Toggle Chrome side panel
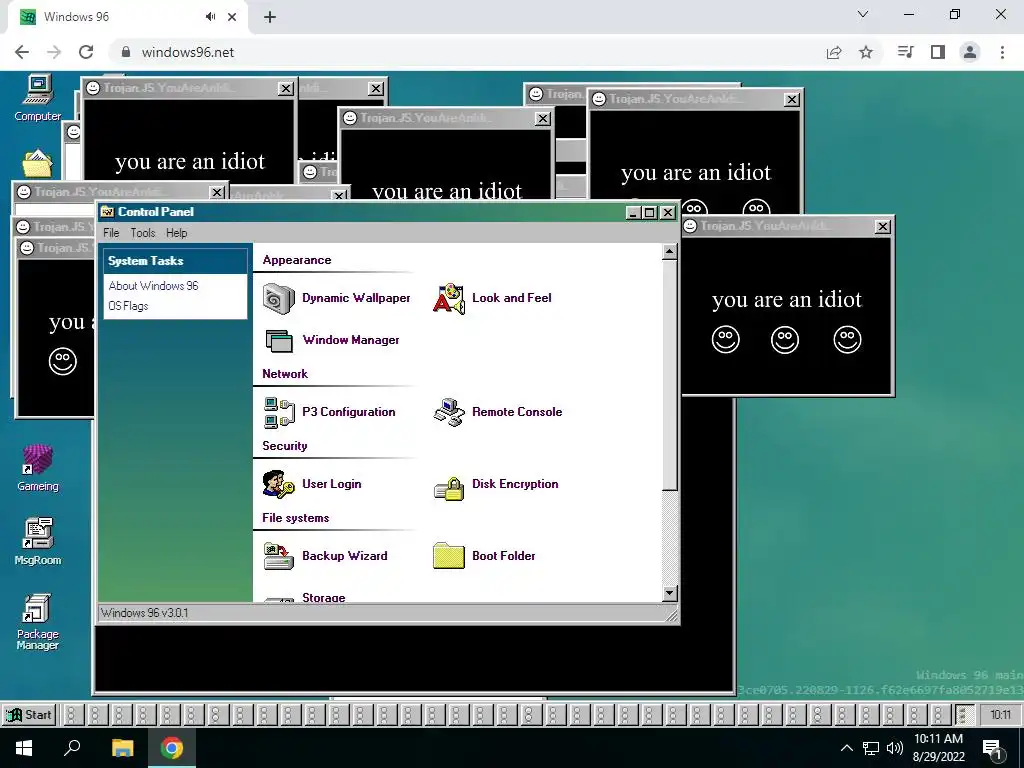 point(938,52)
